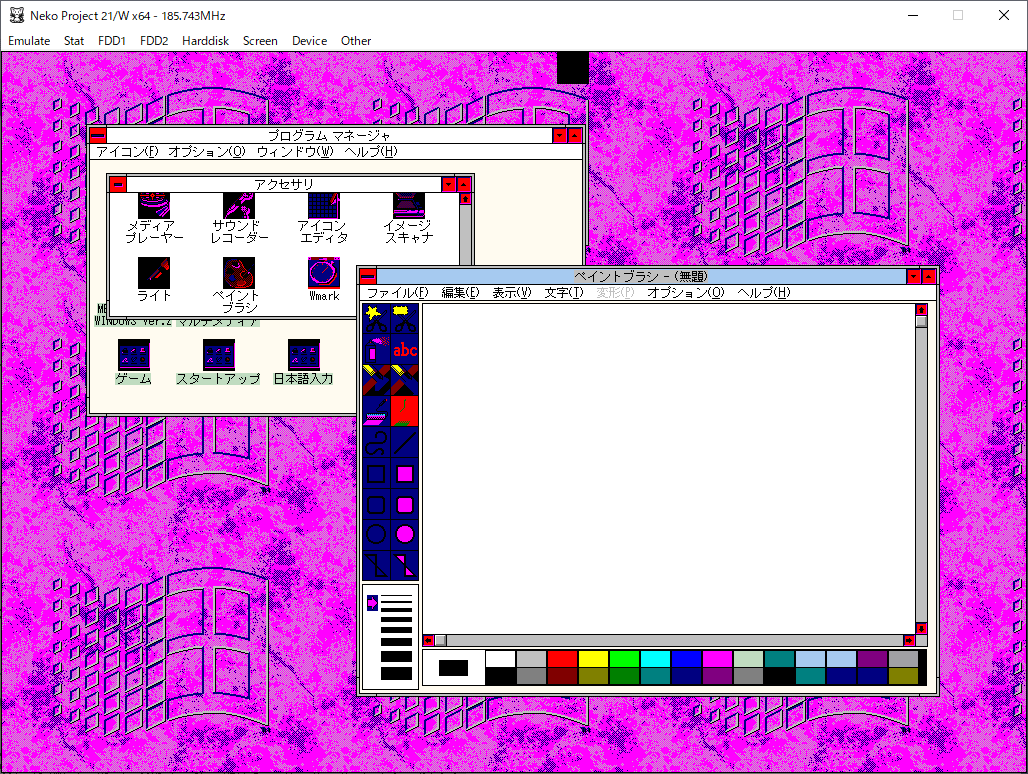Open Paintbrush's ヘルプ(H) menu
1028x774 pixels.
(764, 292)
